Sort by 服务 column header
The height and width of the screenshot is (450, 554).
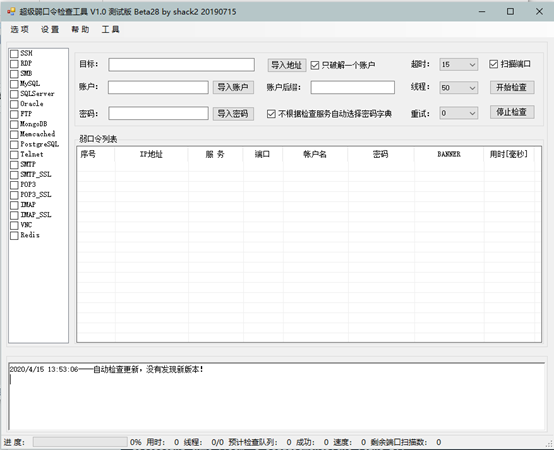pos(216,154)
